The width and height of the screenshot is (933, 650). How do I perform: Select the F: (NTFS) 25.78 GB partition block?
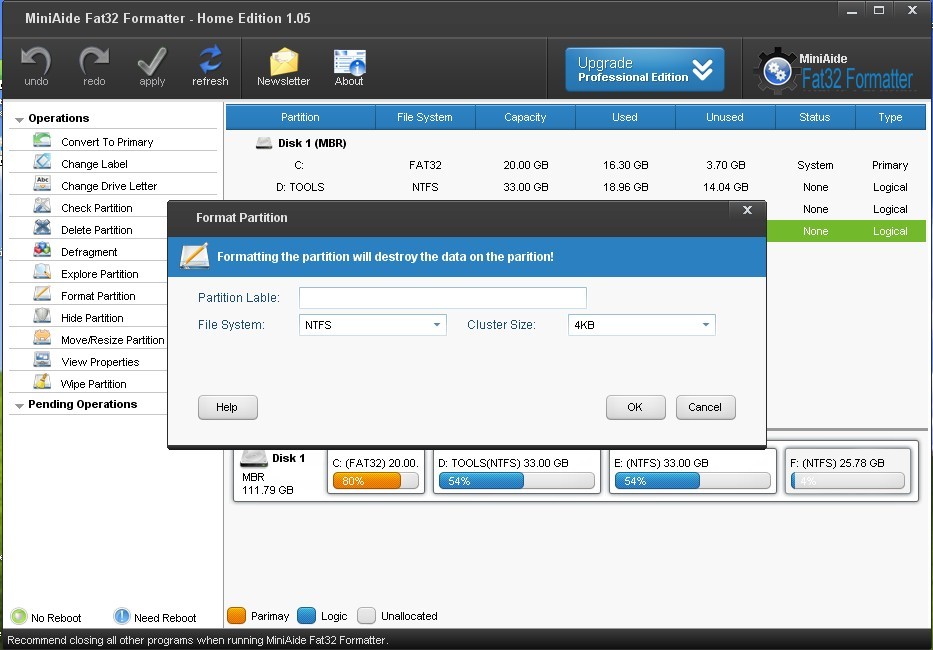tap(849, 472)
